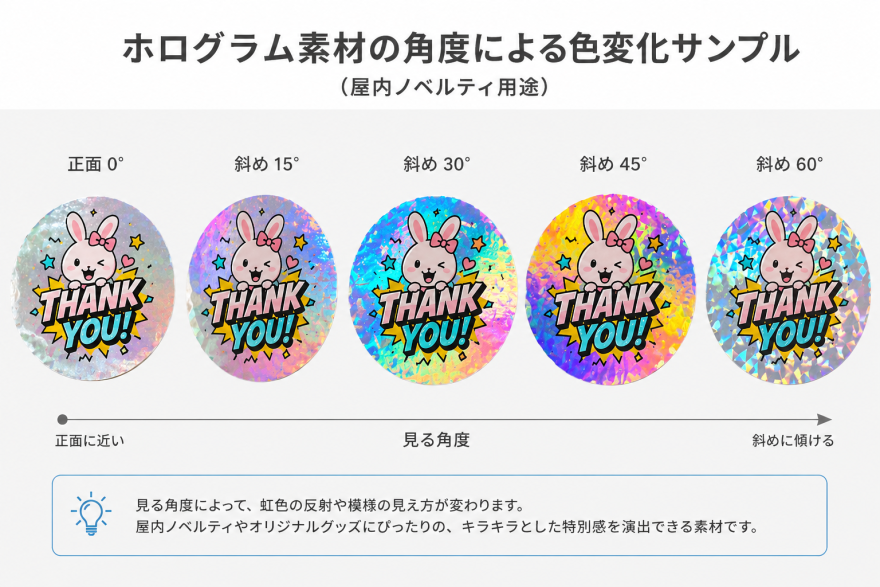Viewport: 880px width, 587px height.
Task: Click the 斜め 60° angle label
Action: tap(789, 164)
